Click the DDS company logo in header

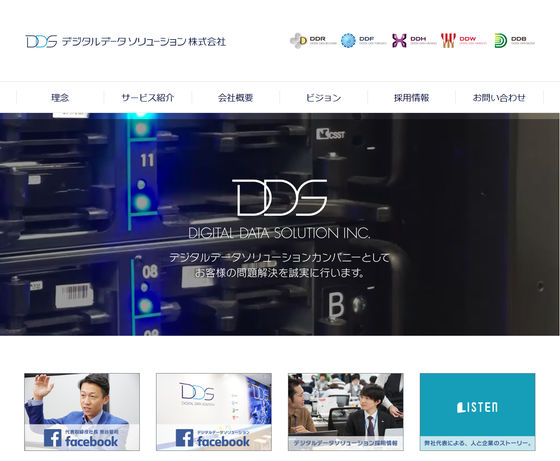pos(41,41)
